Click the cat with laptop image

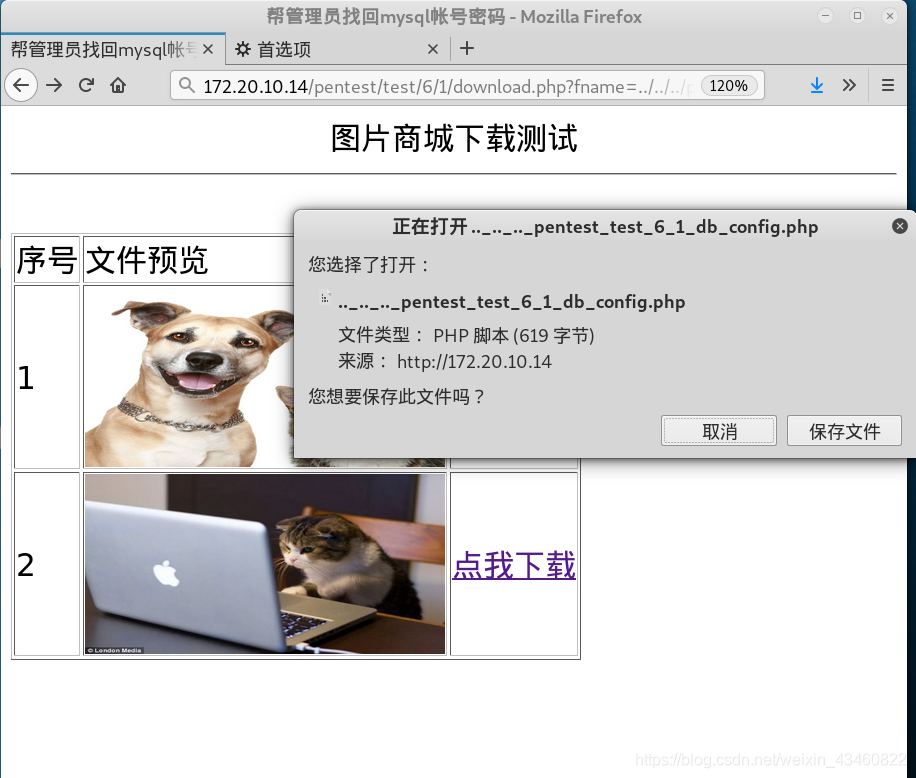(x=265, y=564)
